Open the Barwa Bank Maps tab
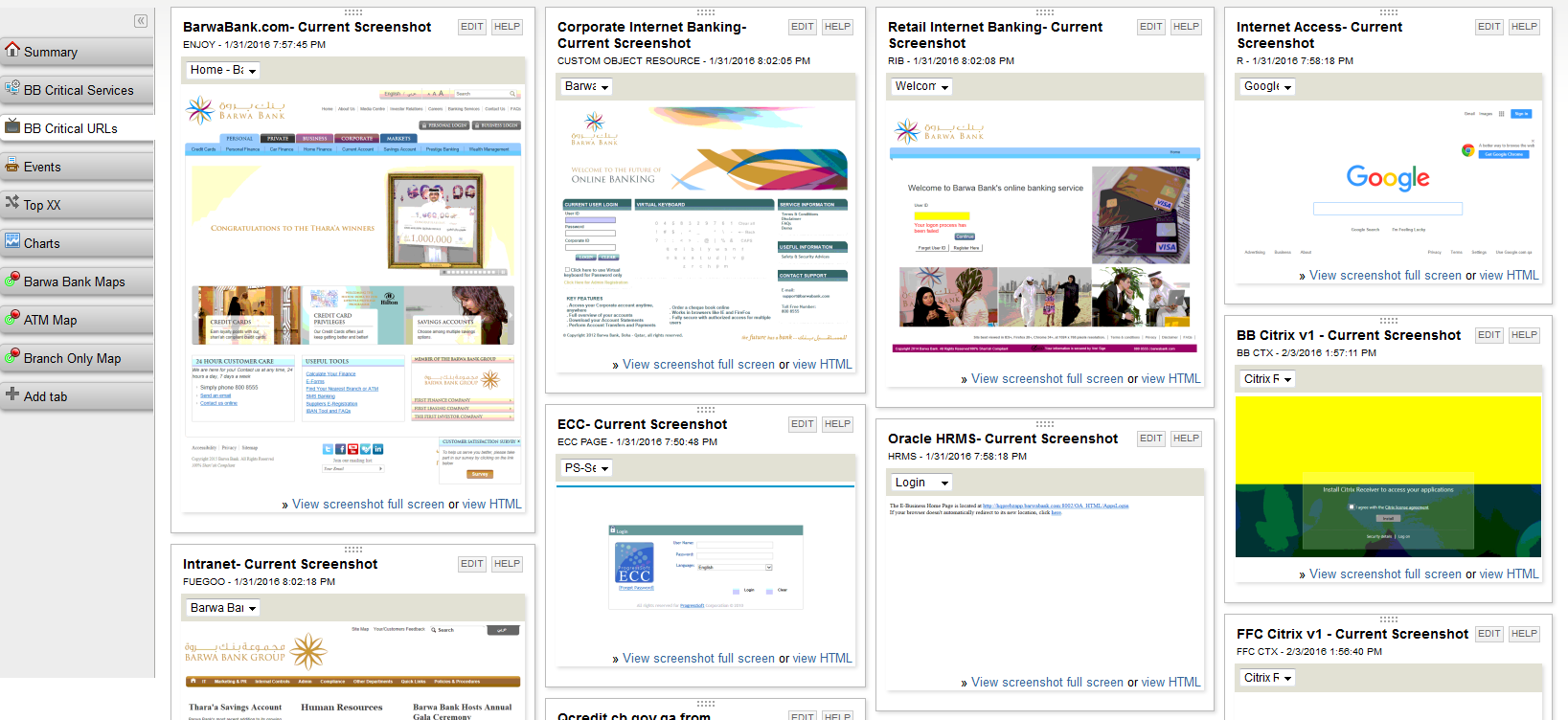The image size is (1568, 720). [x=77, y=281]
